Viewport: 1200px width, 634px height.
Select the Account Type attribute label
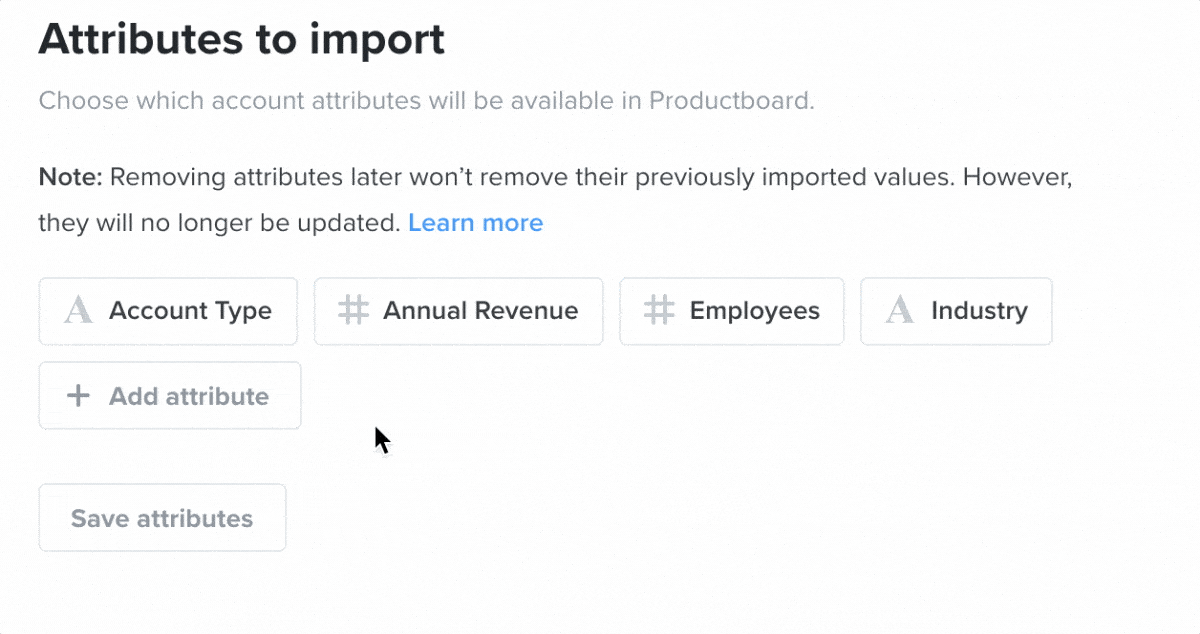click(190, 311)
